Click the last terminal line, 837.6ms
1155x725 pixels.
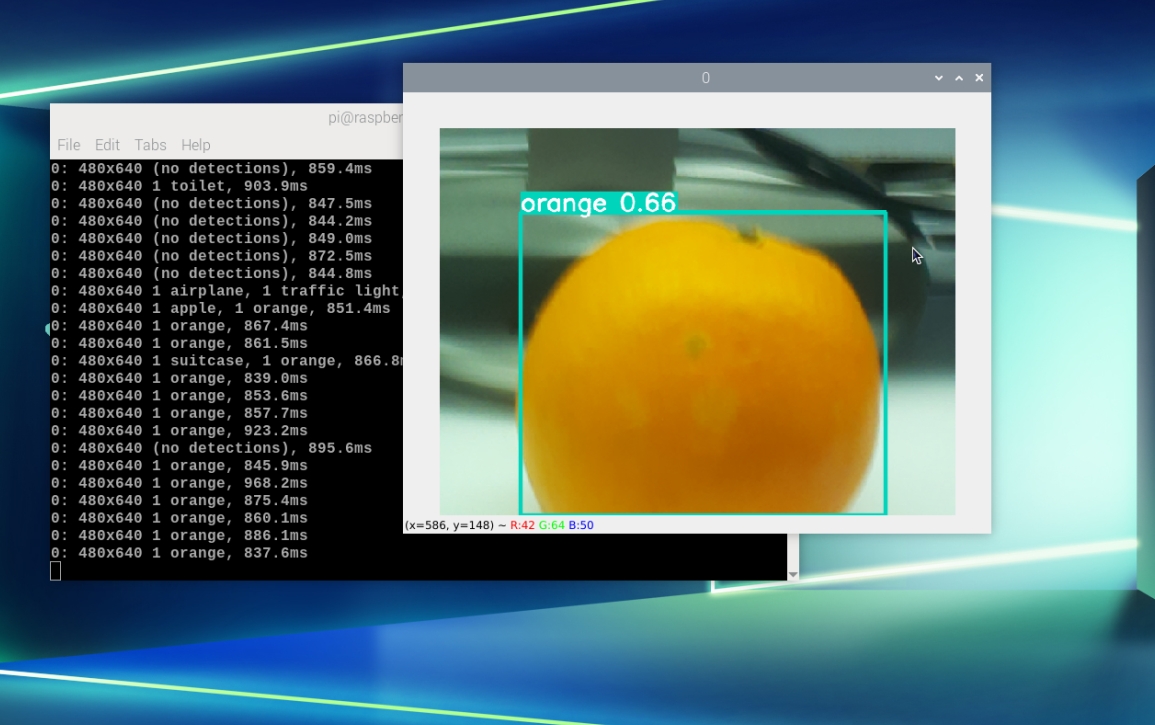click(179, 553)
